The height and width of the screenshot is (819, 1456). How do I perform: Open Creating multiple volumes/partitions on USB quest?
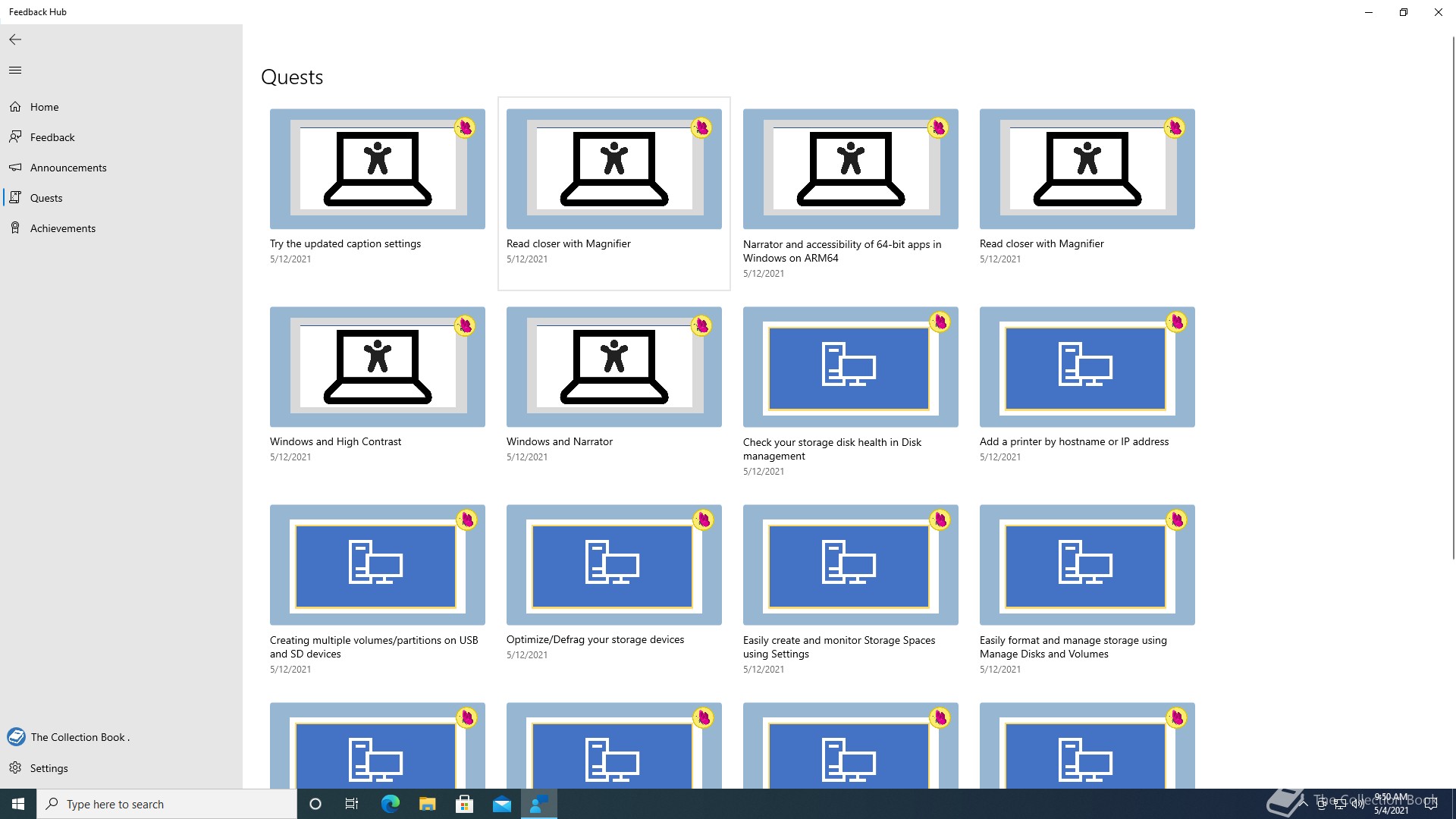tap(374, 647)
